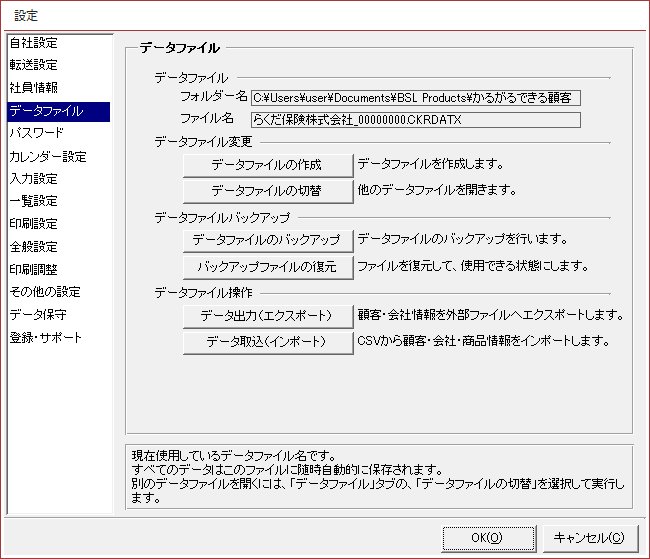Select the highlighted データファイル list item

tap(45, 111)
